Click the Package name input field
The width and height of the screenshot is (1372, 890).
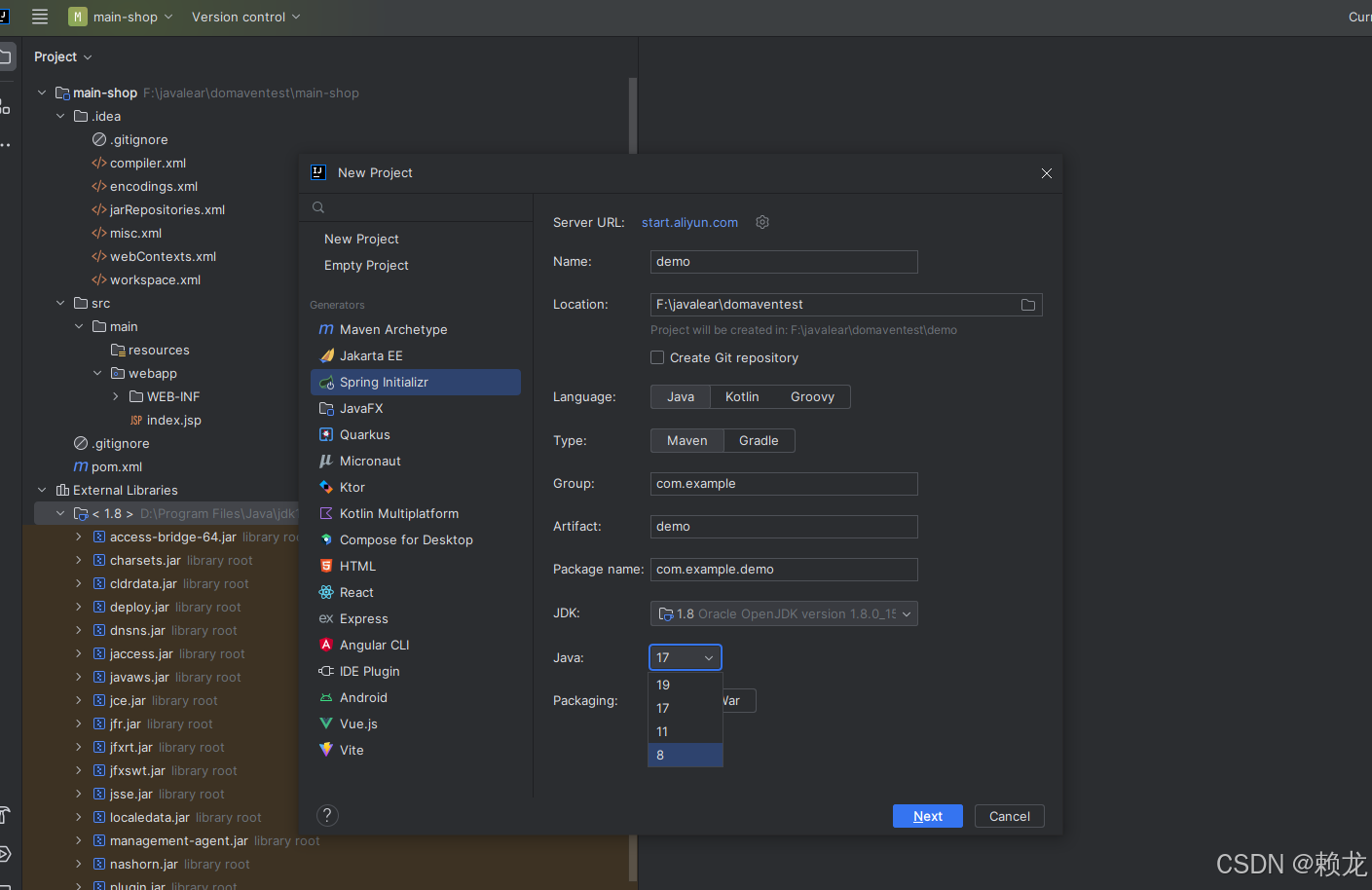pos(784,570)
